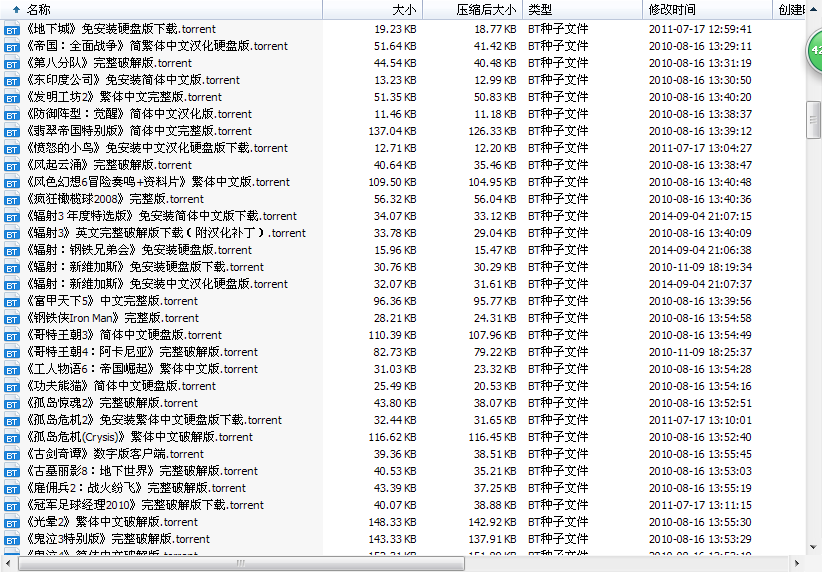
Task: Click modified time 2014-09-04 21:07:15
Action: (700, 216)
